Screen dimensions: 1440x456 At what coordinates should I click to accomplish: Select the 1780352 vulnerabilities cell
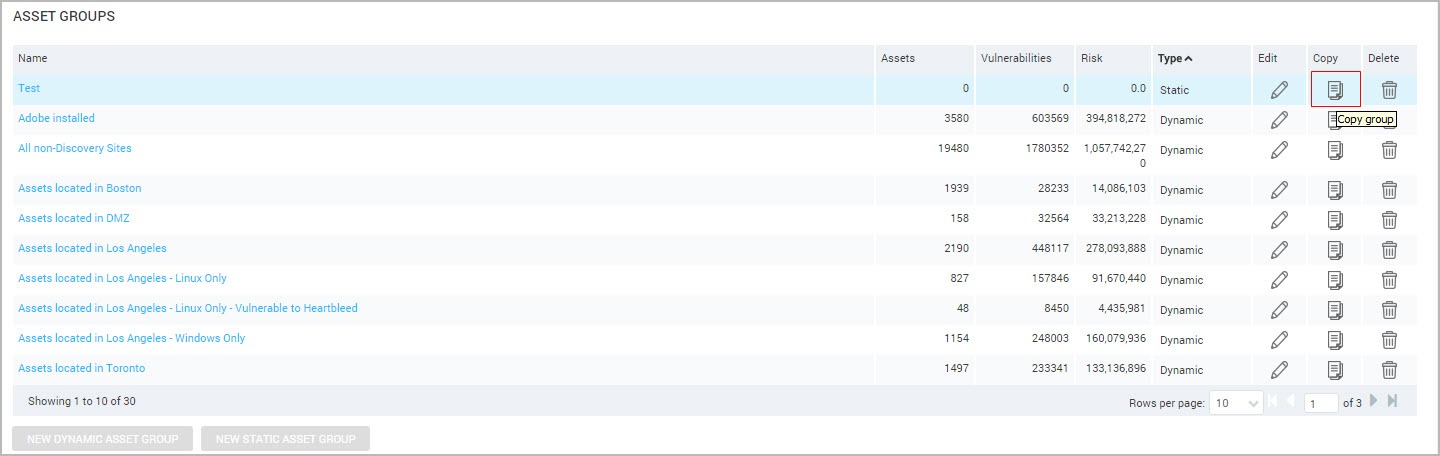point(1048,148)
